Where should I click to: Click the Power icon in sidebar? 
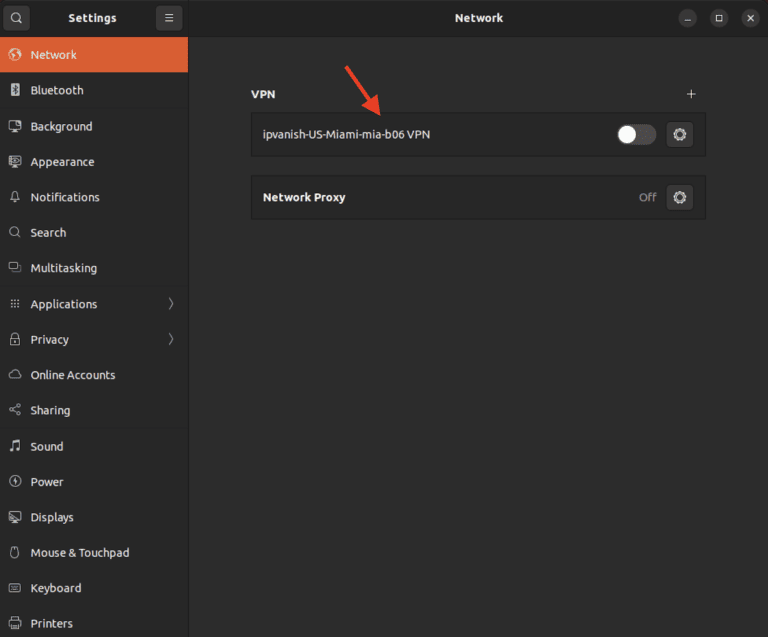point(15,482)
